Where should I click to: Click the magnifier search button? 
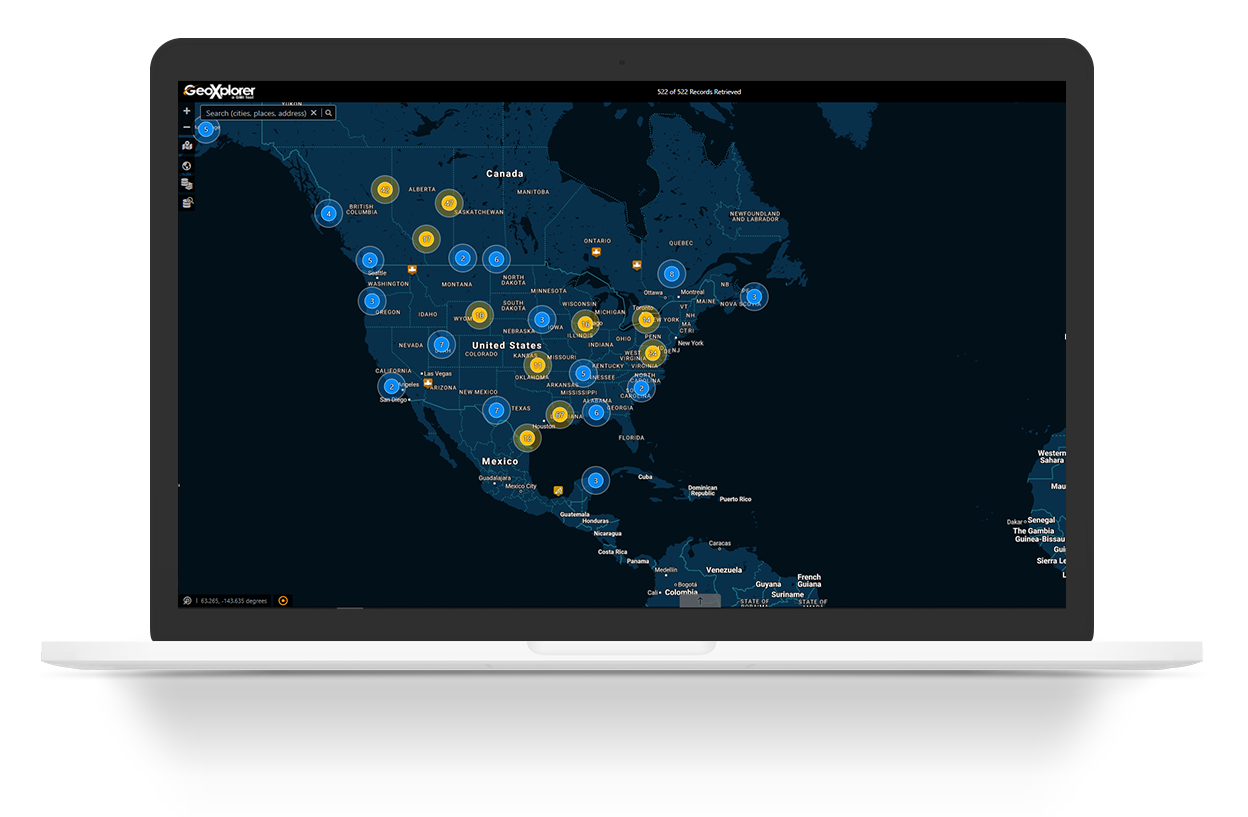click(328, 113)
